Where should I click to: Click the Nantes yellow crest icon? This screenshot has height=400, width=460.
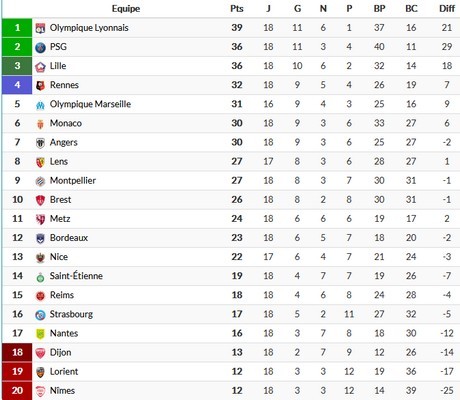(x=40, y=334)
